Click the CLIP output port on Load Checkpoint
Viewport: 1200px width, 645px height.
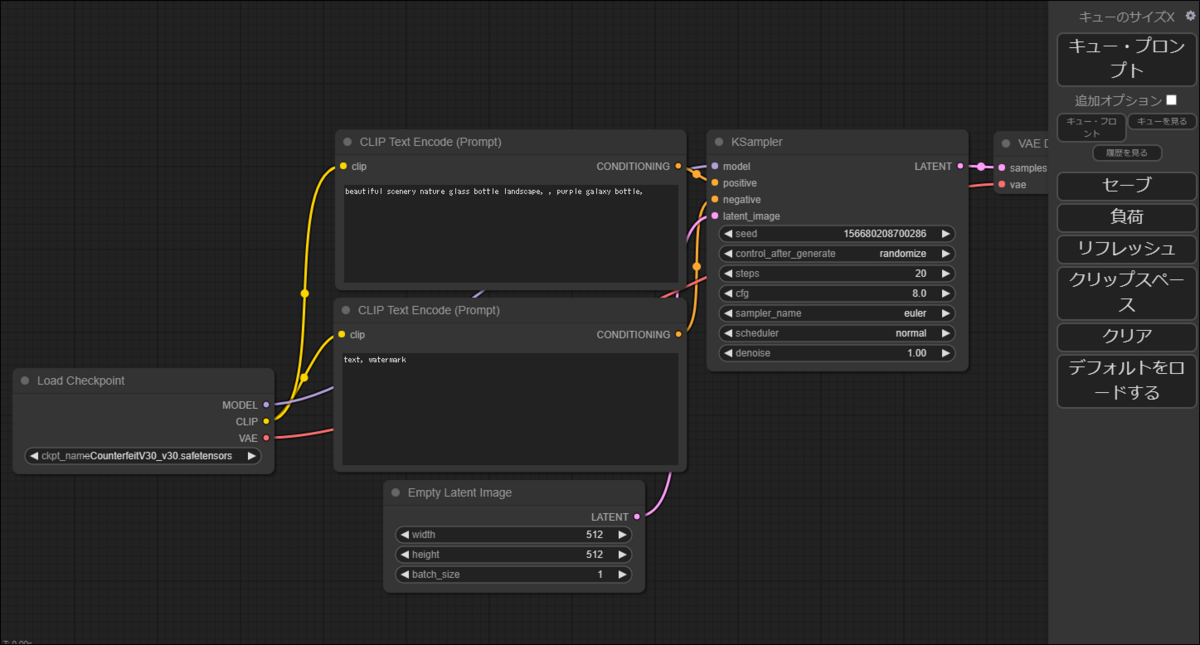[x=266, y=421]
